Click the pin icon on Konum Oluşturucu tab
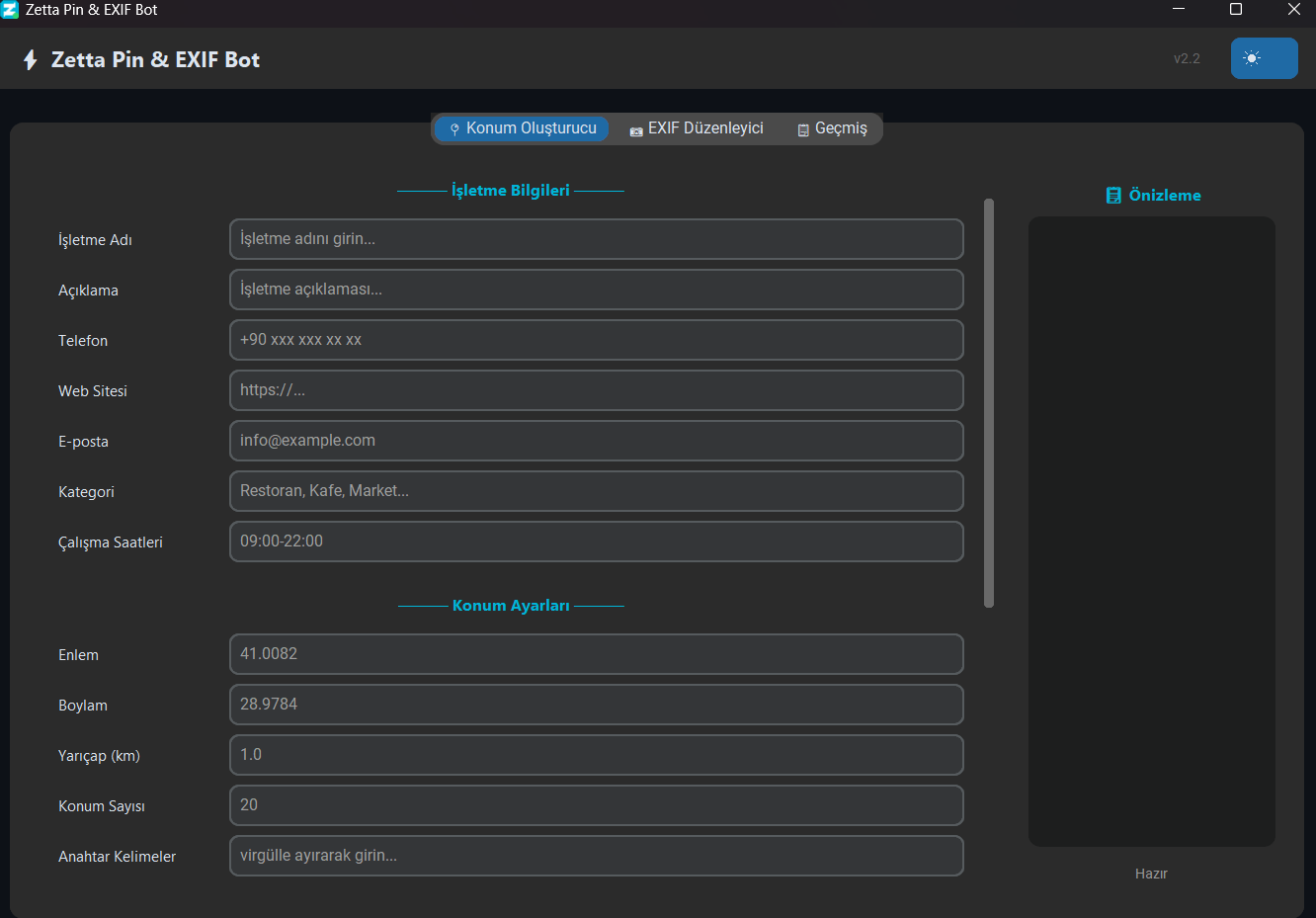 point(454,129)
